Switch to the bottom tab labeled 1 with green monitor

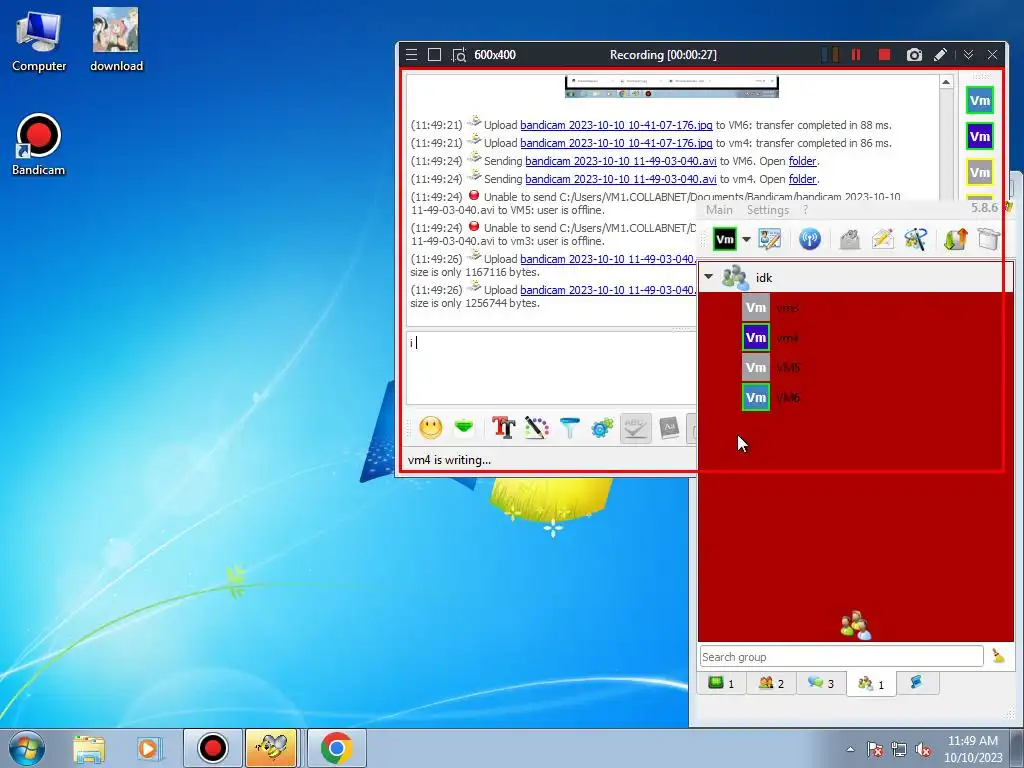(x=722, y=683)
